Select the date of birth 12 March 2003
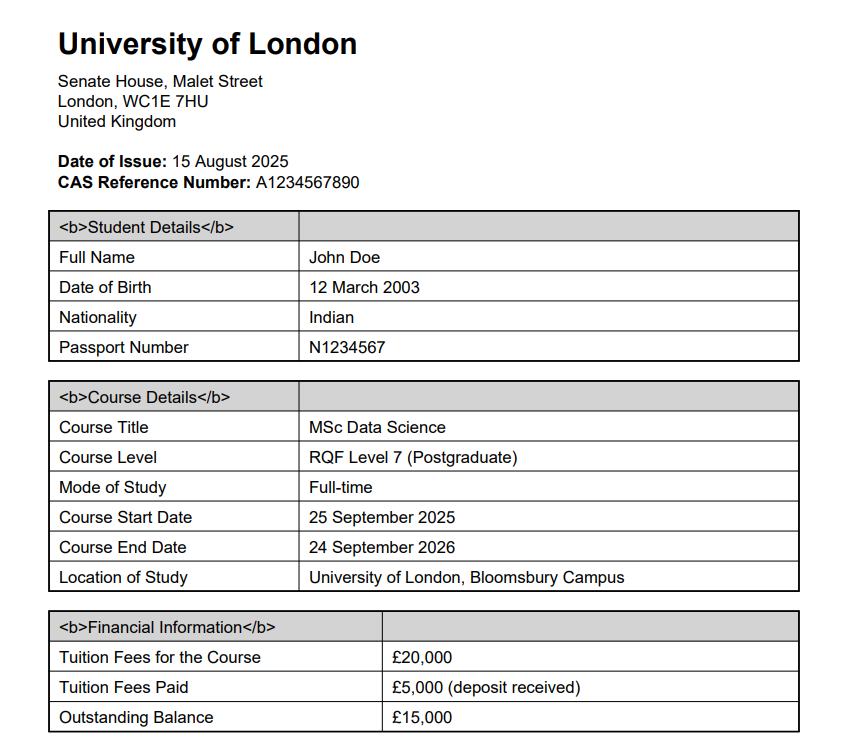The height and width of the screenshot is (747, 856). pyautogui.click(x=364, y=287)
